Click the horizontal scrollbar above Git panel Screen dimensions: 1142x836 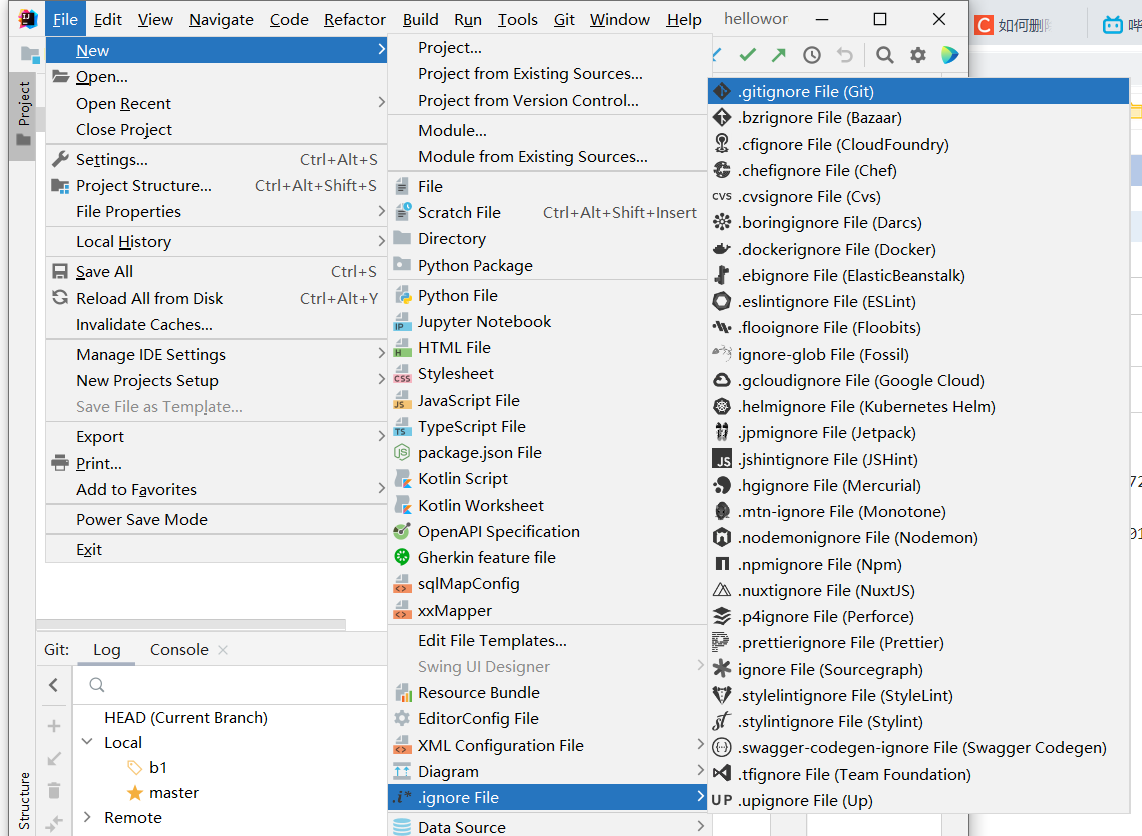tap(191, 624)
